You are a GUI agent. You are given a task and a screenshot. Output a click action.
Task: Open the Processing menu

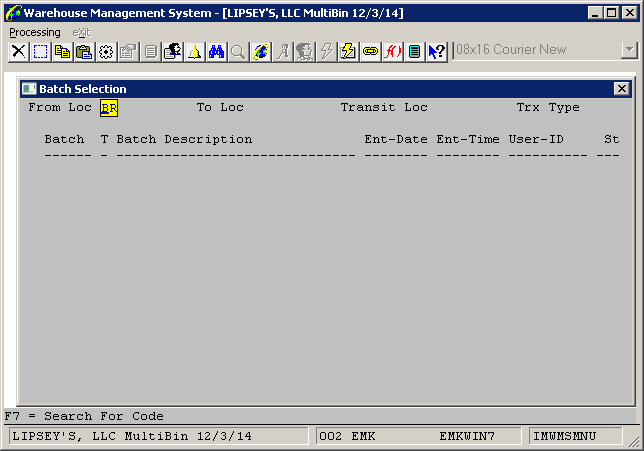pos(35,32)
